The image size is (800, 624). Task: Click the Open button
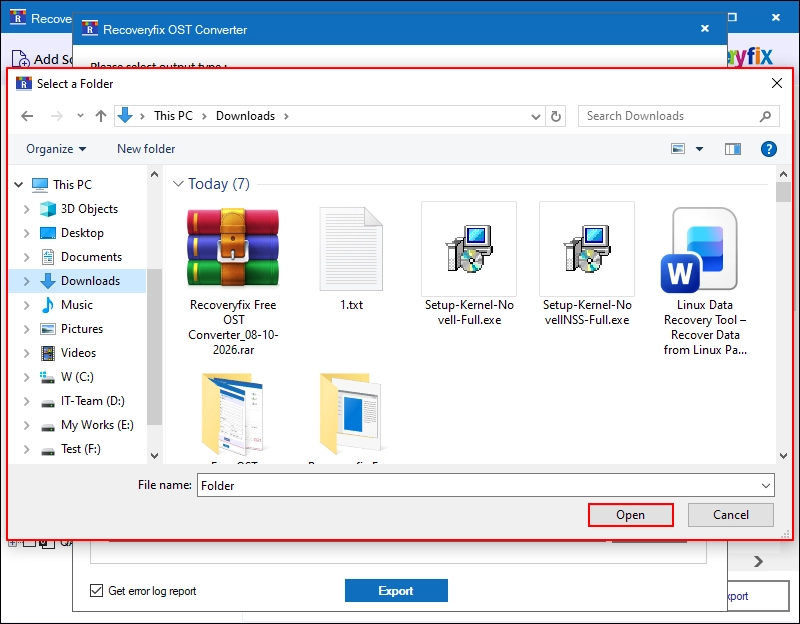click(x=631, y=515)
